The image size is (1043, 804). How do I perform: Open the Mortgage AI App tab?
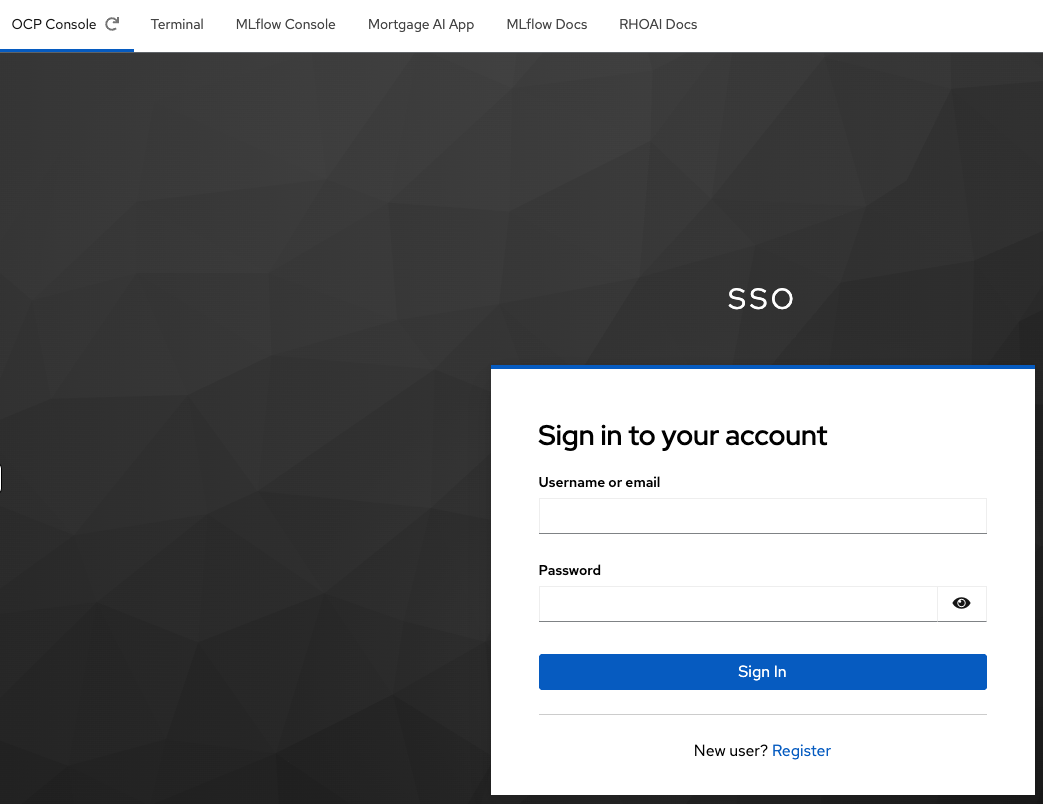[x=420, y=24]
